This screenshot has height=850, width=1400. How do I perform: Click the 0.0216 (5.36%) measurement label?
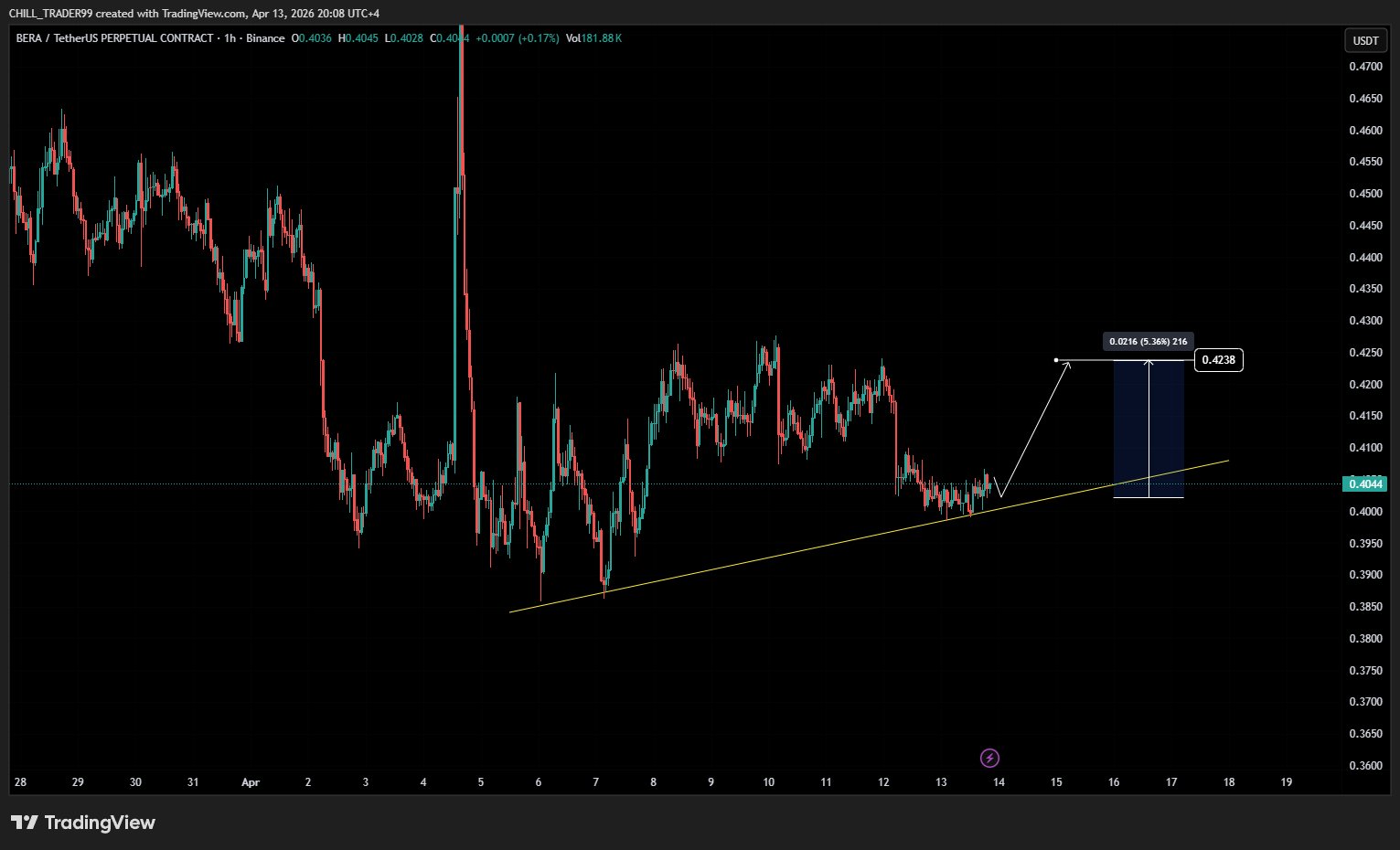[x=1148, y=342]
